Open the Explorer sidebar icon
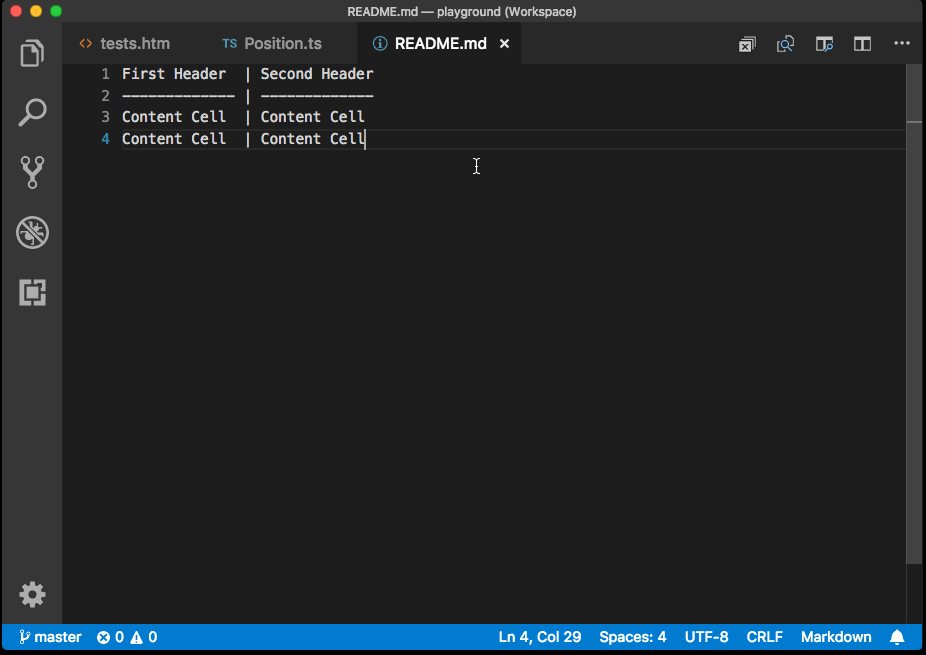The width and height of the screenshot is (926, 655). tap(31, 53)
